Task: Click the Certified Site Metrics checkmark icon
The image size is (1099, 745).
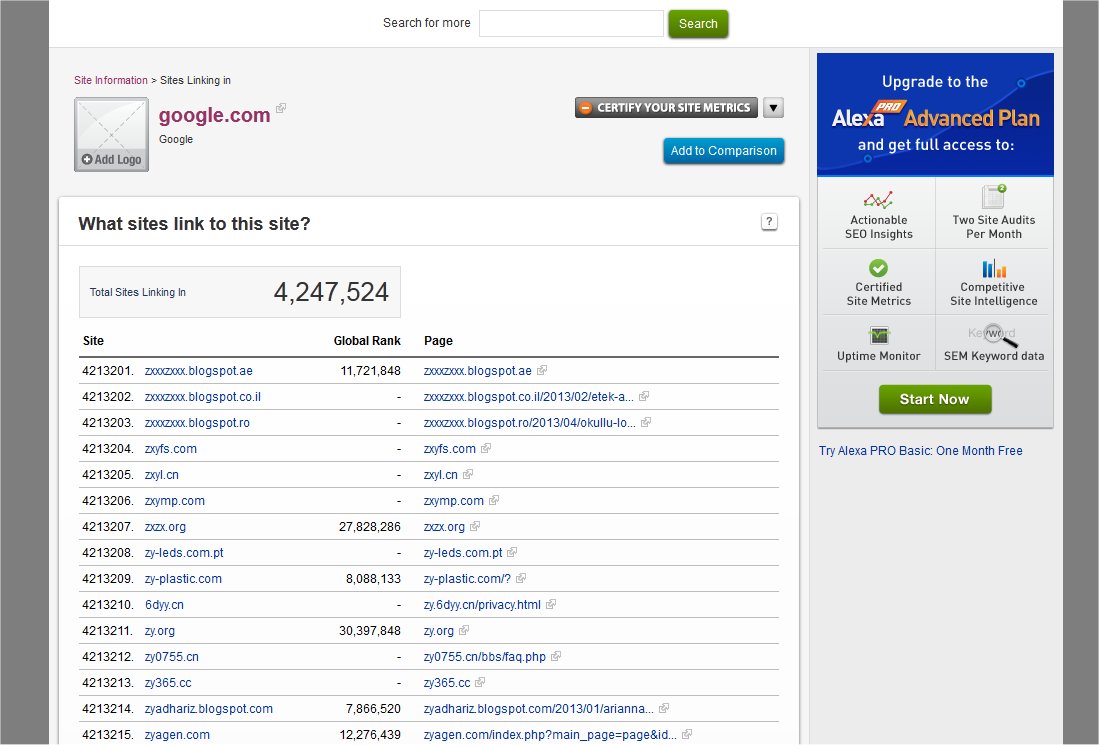Action: [878, 267]
